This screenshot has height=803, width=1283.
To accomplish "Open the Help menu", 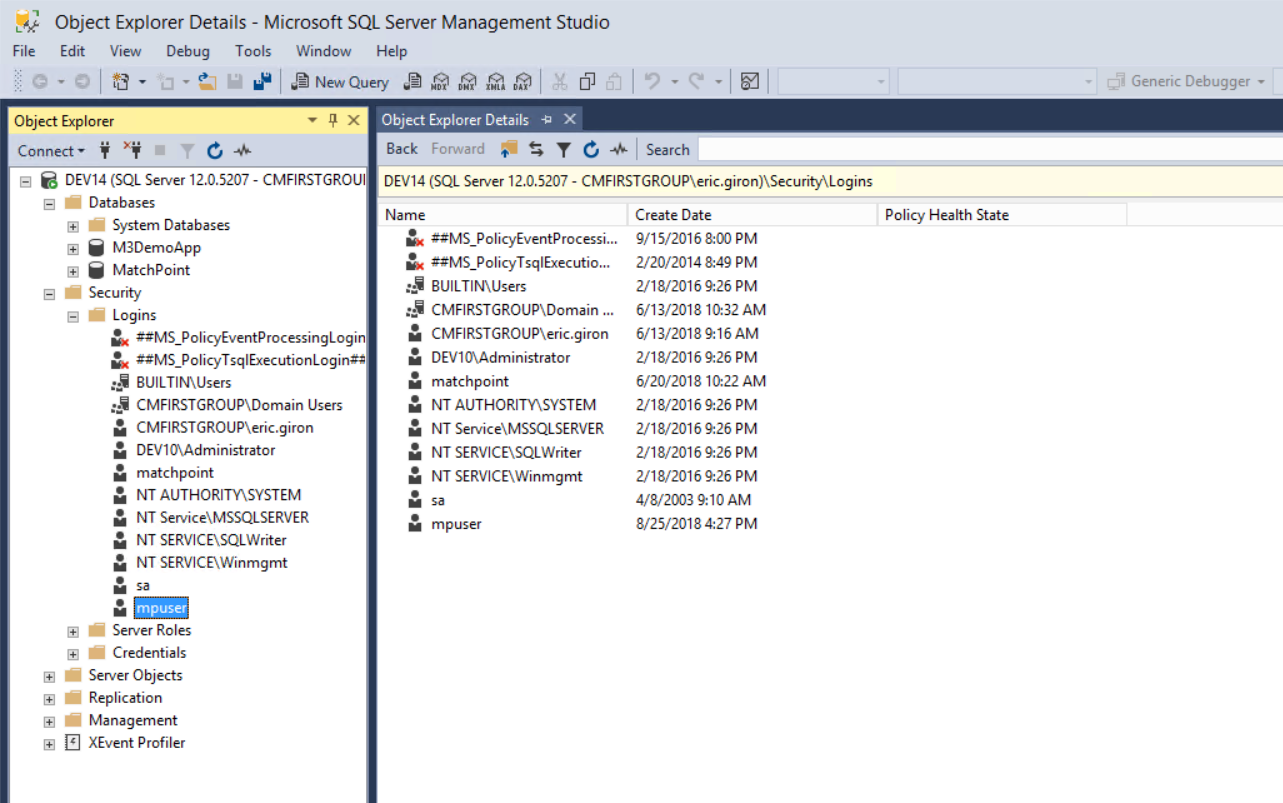I will 392,51.
